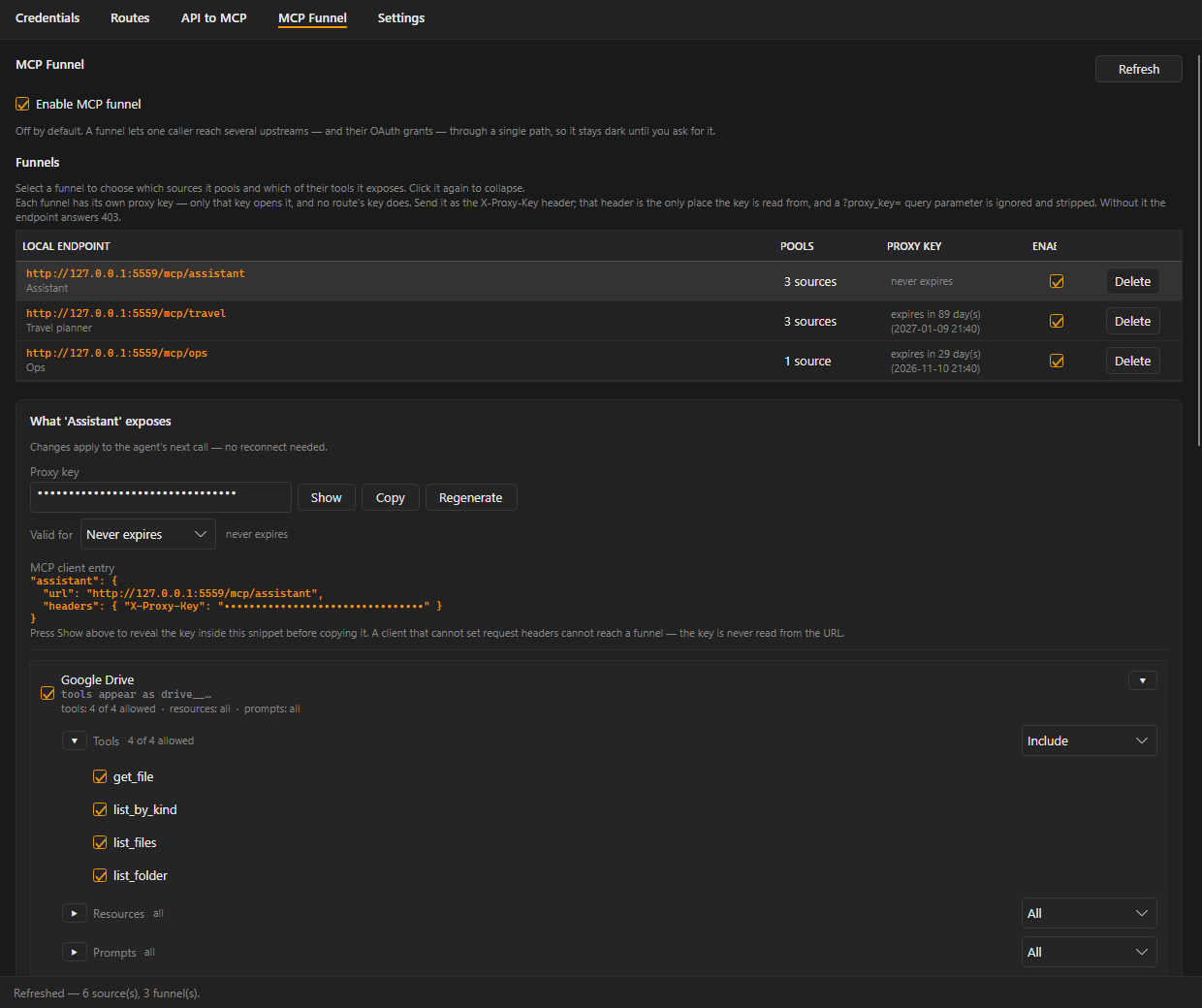Regenerate the proxy key
This screenshot has height=1008, width=1202.
coord(471,497)
